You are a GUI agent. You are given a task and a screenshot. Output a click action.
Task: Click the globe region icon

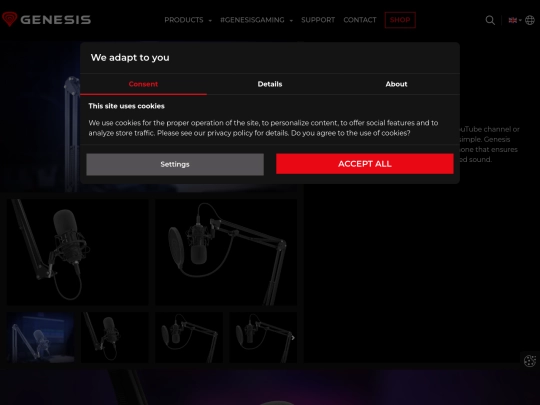coord(530,20)
